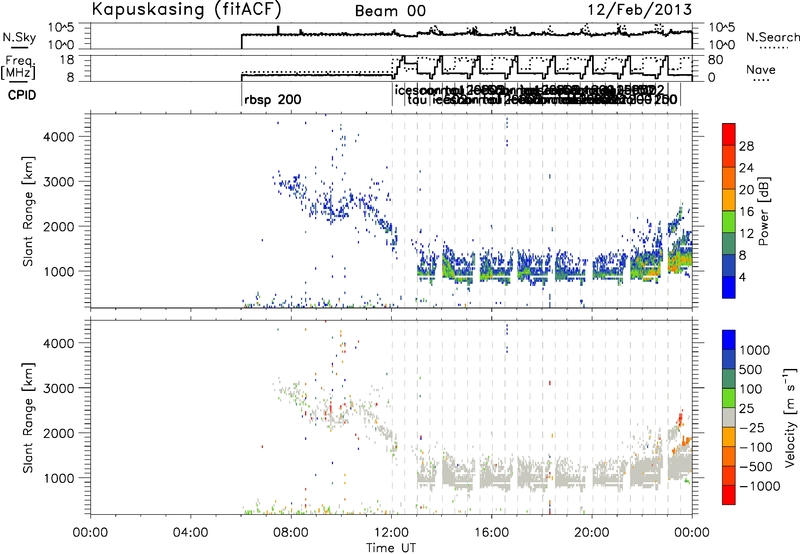Click the "18" frequency axis tick

[67, 60]
